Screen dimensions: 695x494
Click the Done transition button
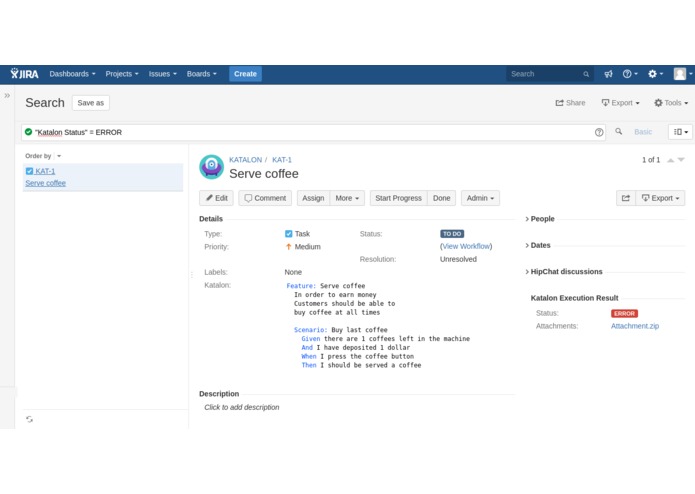coord(441,198)
